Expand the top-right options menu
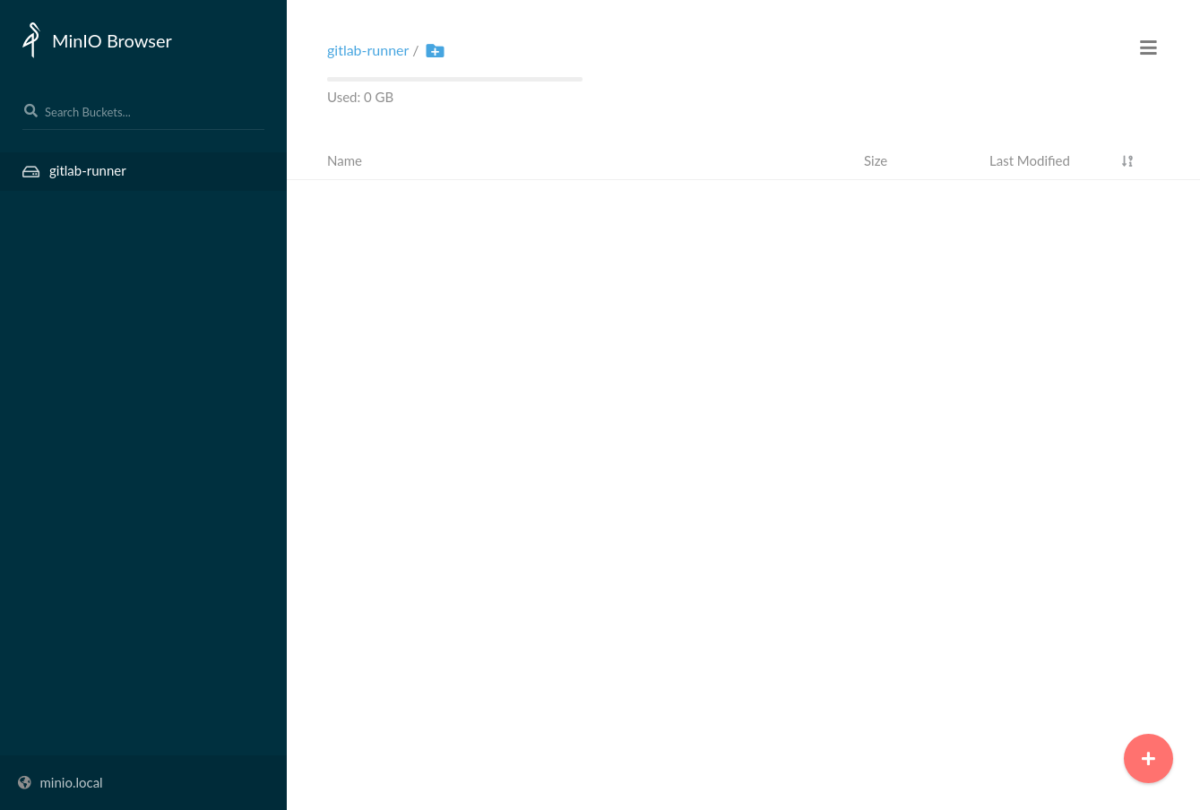Image resolution: width=1200 pixels, height=810 pixels. [1148, 47]
